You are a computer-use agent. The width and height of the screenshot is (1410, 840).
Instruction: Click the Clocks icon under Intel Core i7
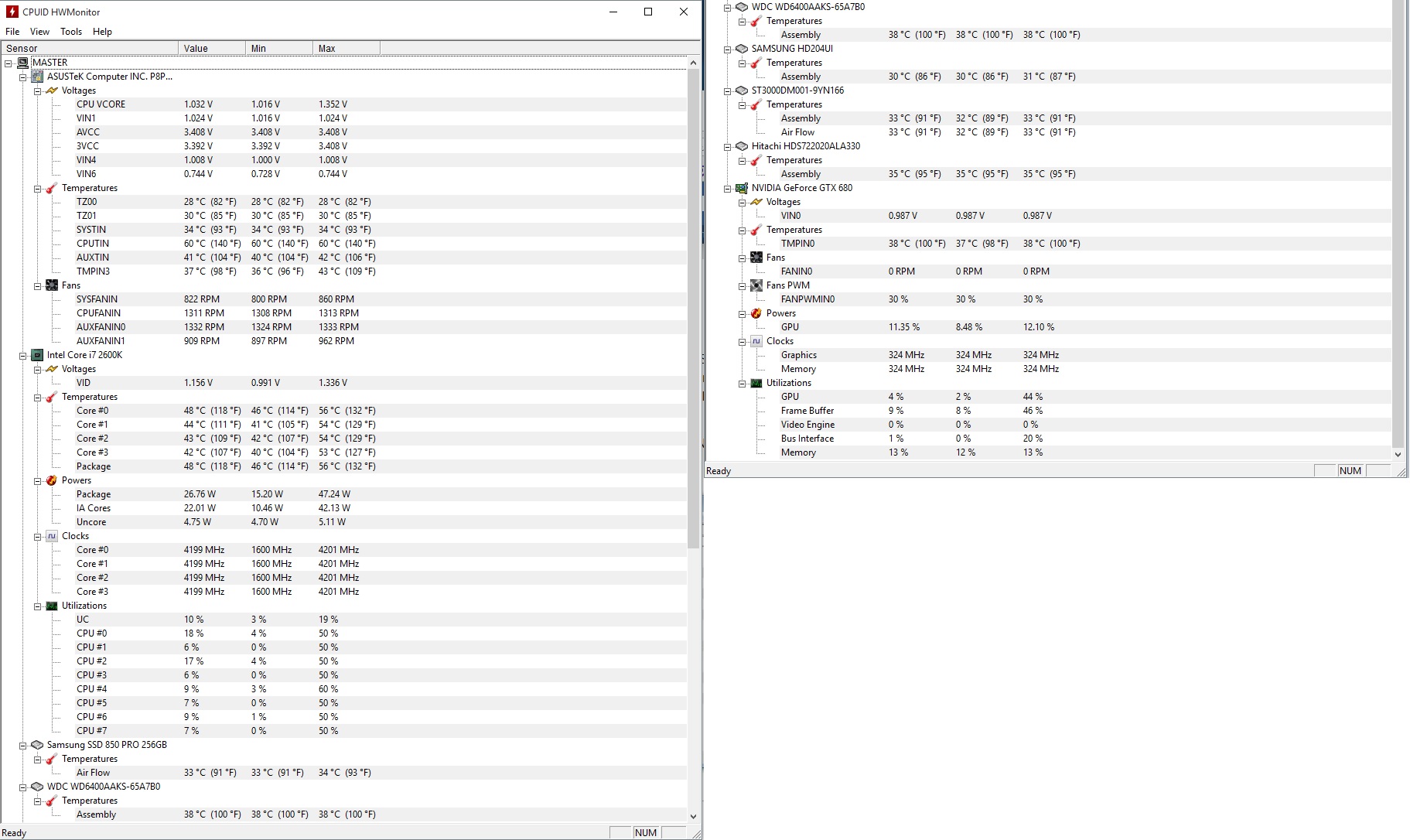(x=52, y=536)
